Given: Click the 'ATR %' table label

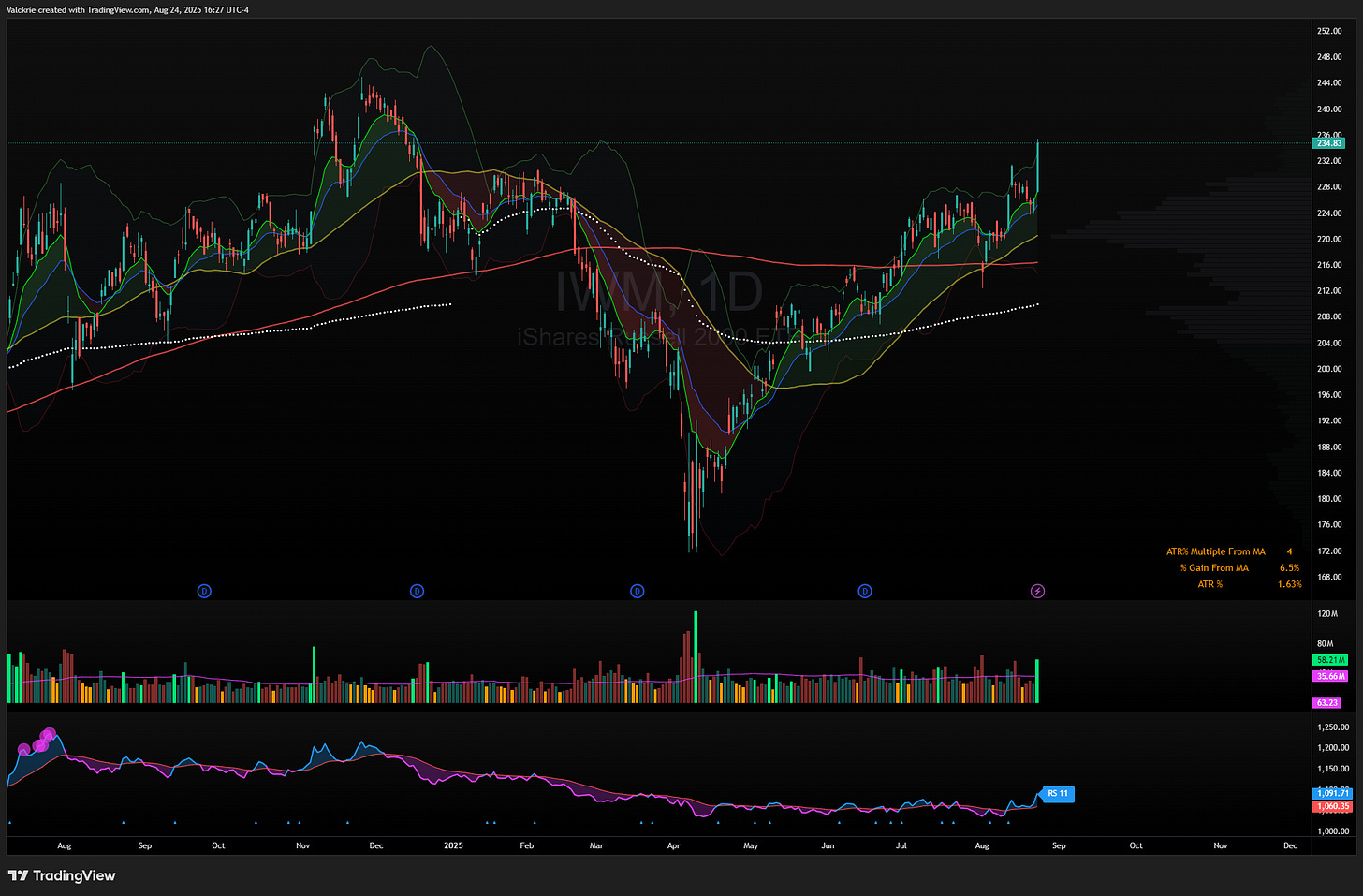Looking at the screenshot, I should tap(1210, 584).
